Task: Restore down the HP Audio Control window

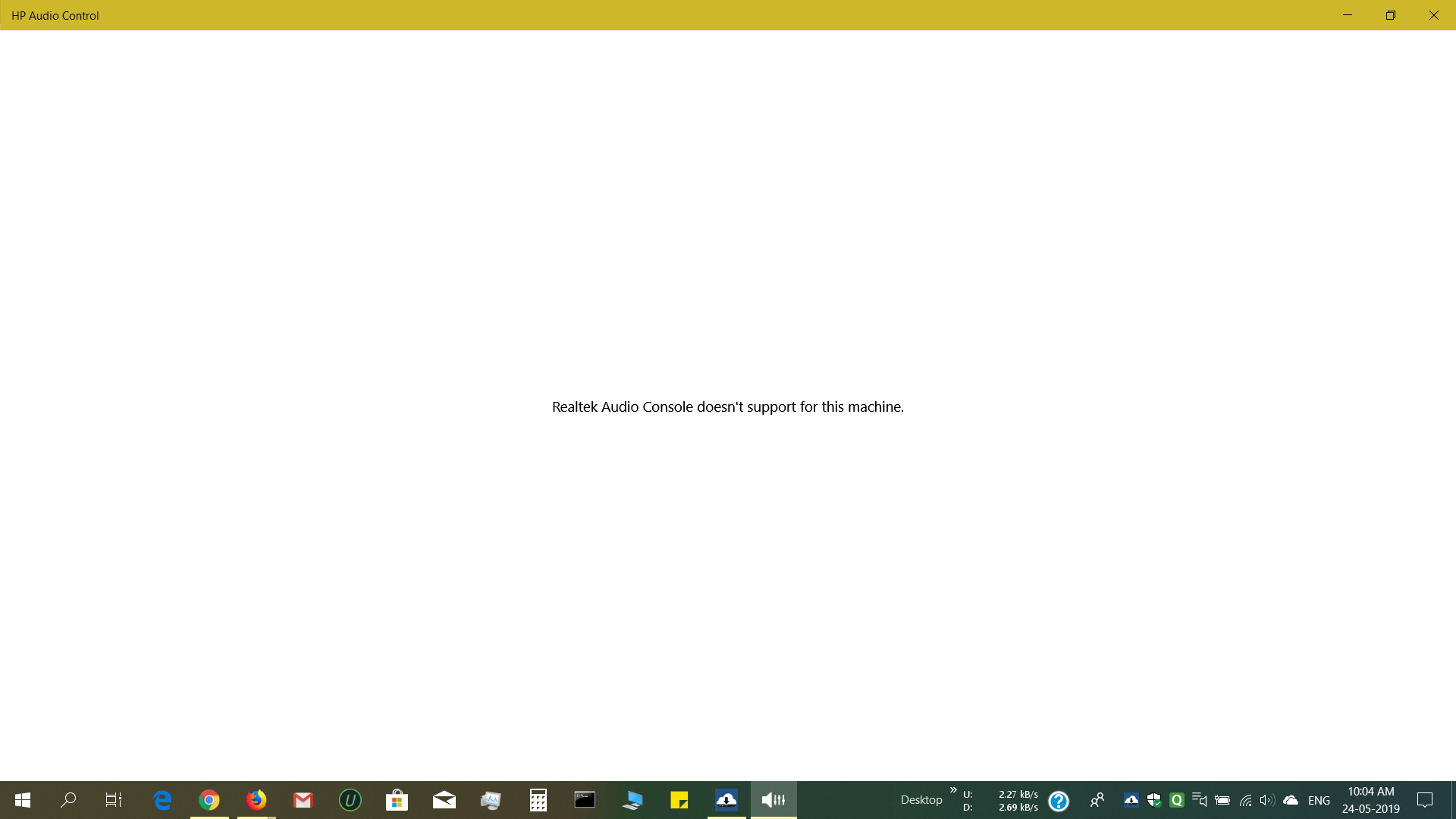Action: (1391, 15)
